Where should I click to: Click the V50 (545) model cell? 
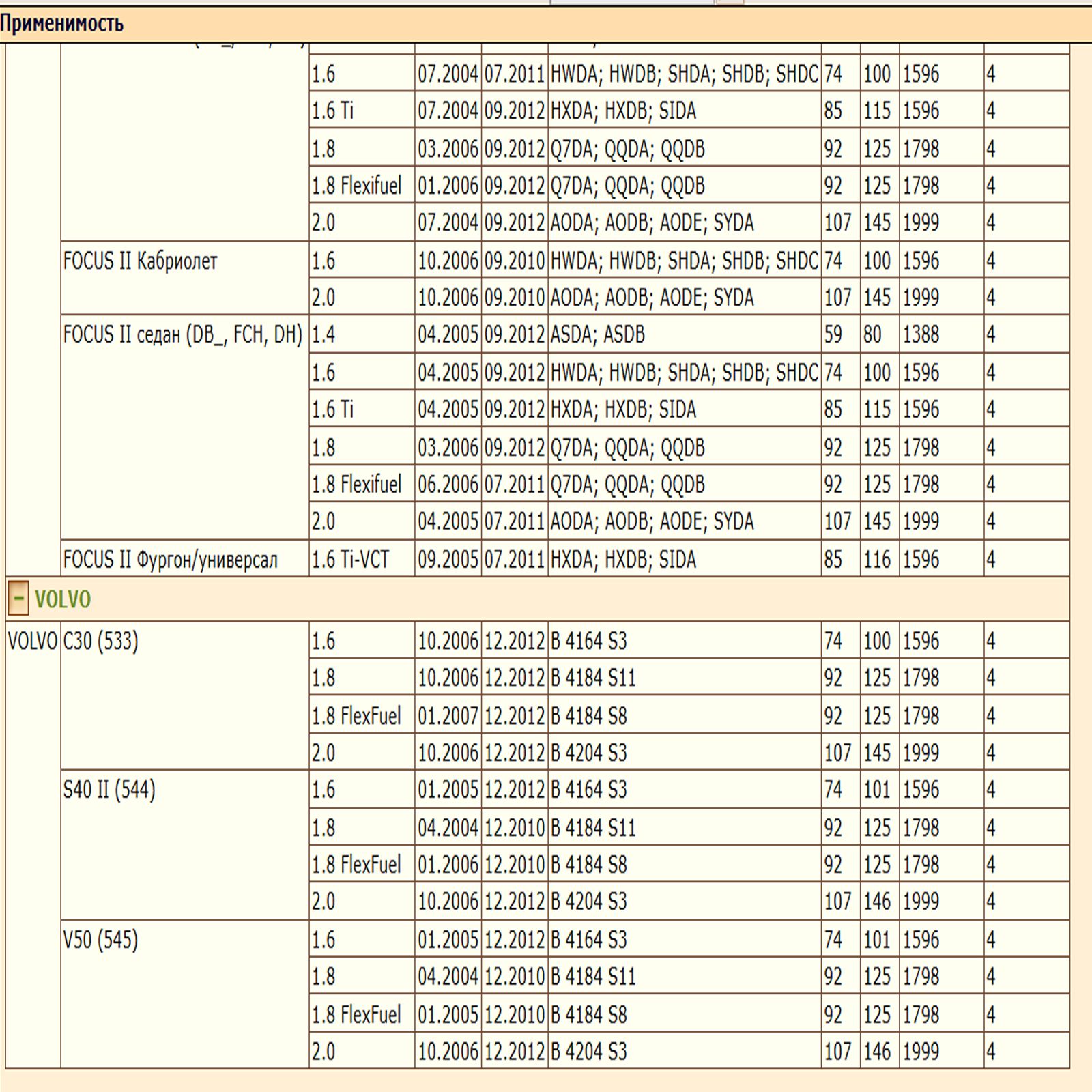(101, 940)
